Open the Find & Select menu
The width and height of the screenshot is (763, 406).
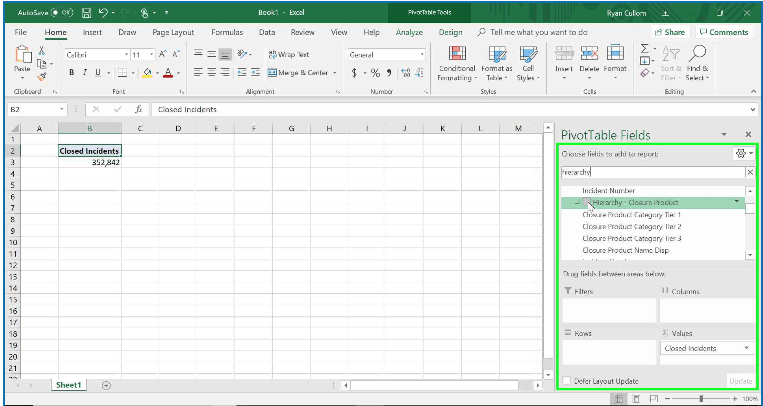click(x=697, y=63)
